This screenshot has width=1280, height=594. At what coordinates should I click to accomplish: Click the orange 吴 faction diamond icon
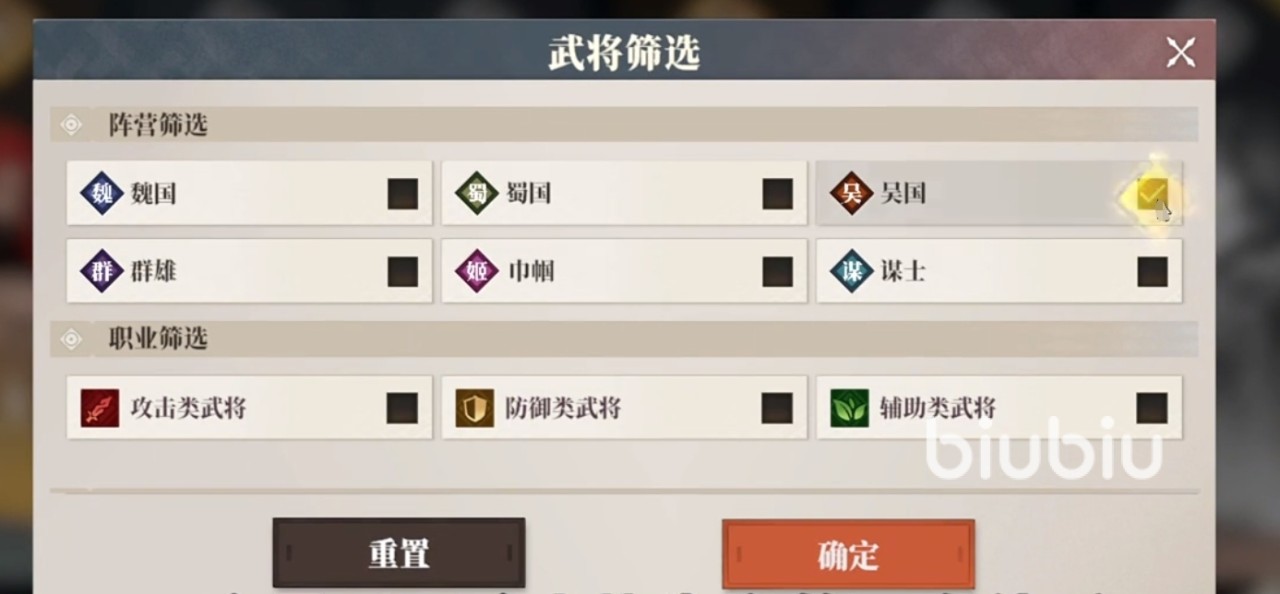[851, 193]
